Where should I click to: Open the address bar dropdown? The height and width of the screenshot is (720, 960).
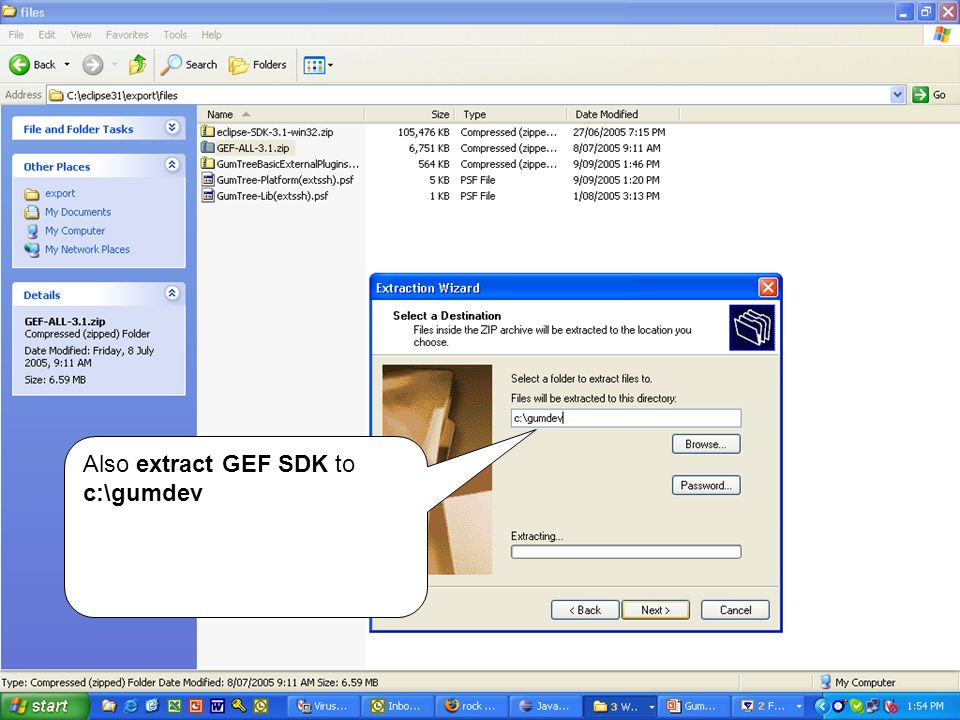point(898,95)
